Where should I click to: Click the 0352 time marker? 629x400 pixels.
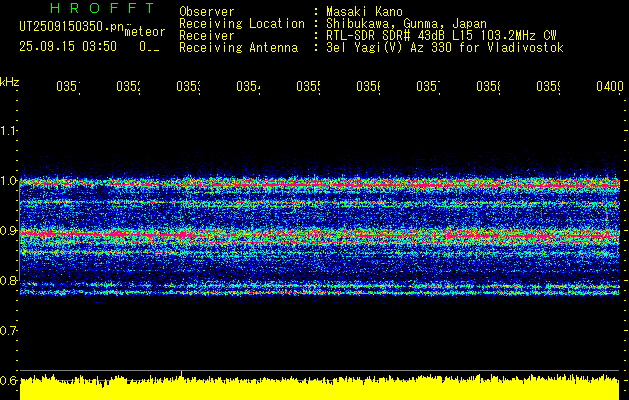coord(128,86)
